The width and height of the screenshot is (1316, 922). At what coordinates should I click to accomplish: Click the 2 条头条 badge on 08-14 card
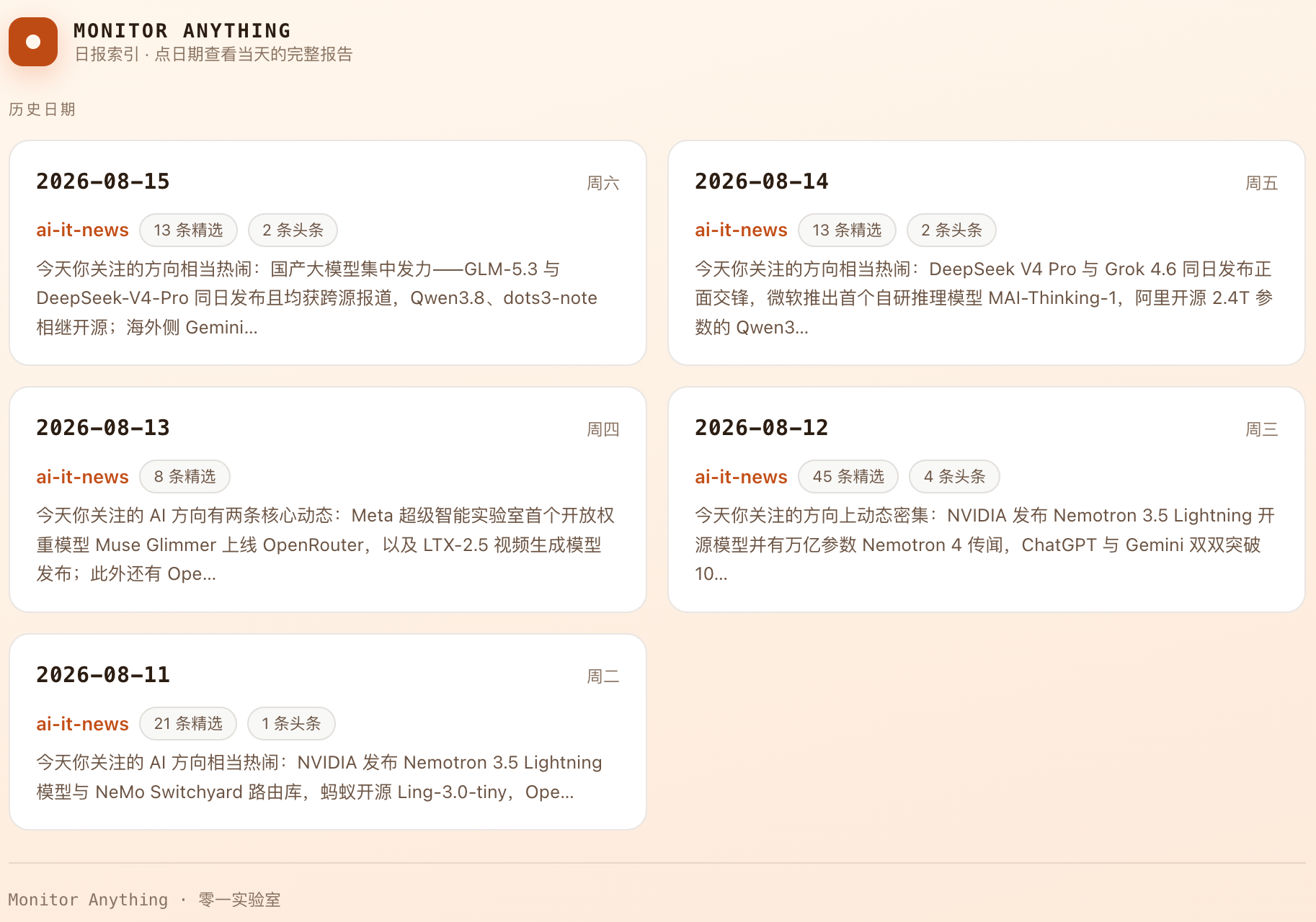pos(951,230)
